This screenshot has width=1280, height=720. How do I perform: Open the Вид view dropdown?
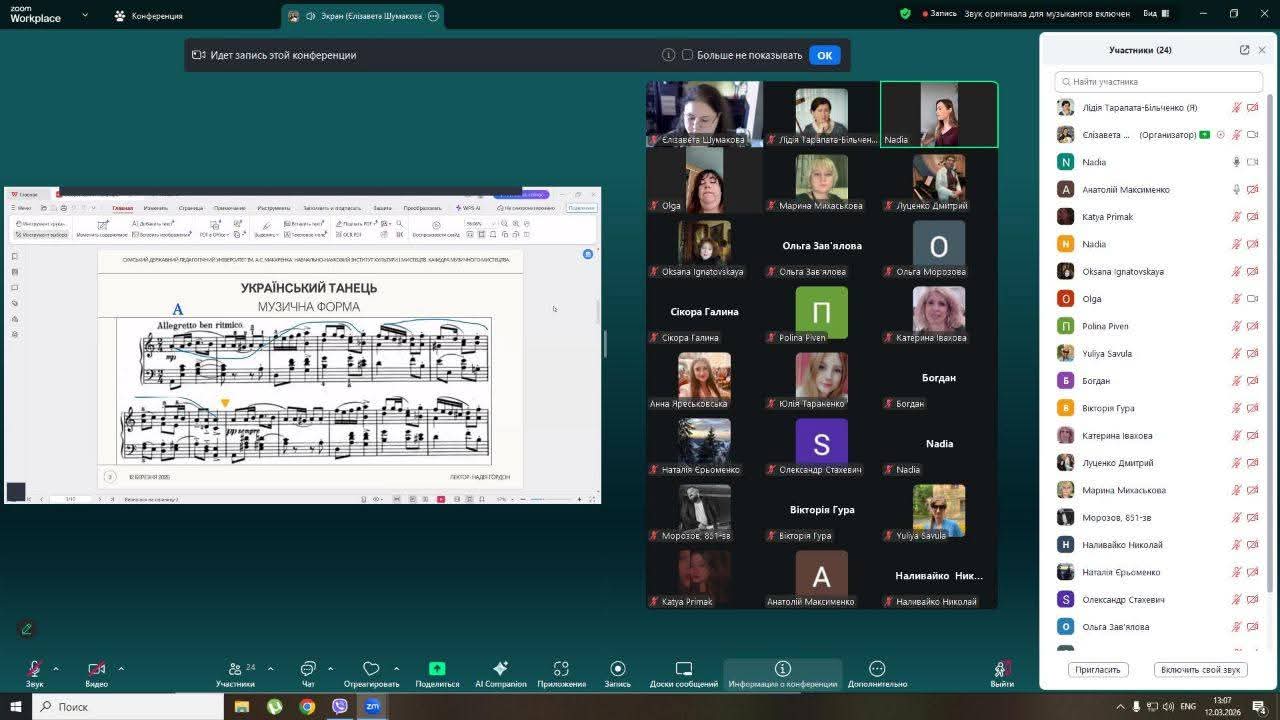(1155, 14)
